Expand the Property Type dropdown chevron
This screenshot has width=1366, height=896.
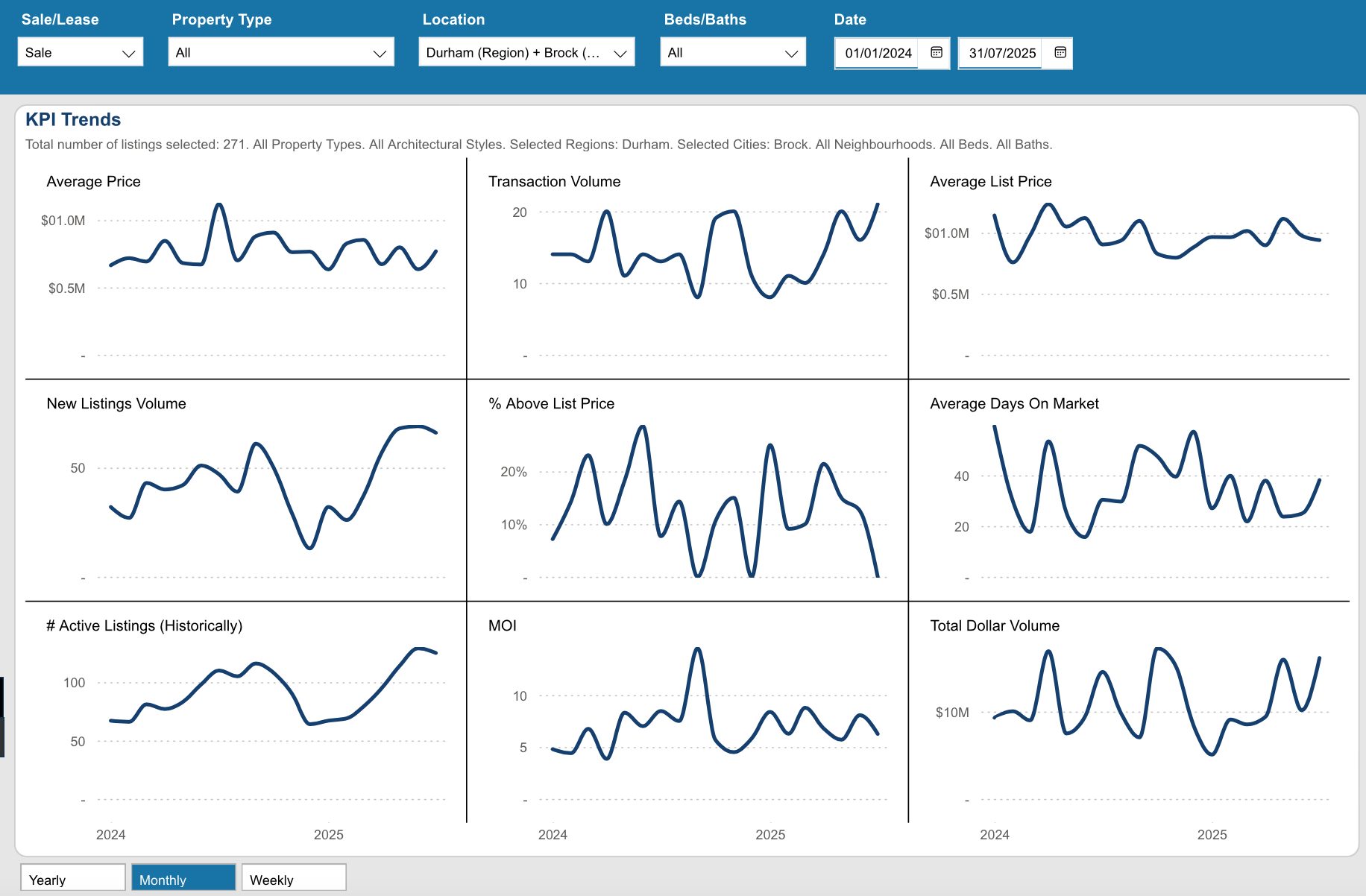click(380, 54)
